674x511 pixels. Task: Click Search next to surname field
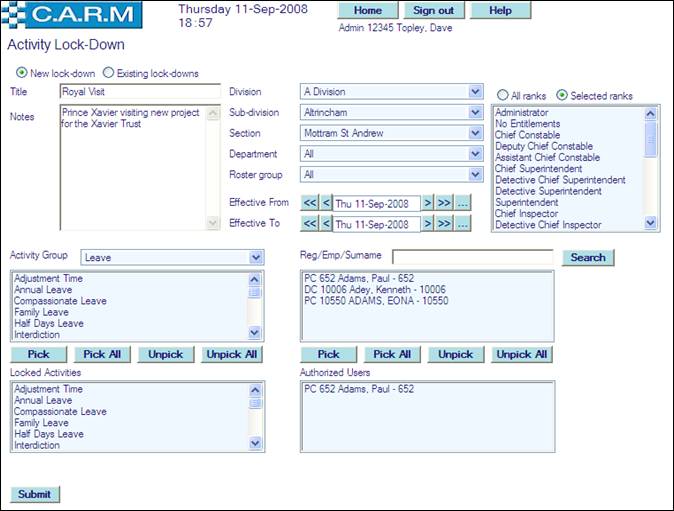588,257
